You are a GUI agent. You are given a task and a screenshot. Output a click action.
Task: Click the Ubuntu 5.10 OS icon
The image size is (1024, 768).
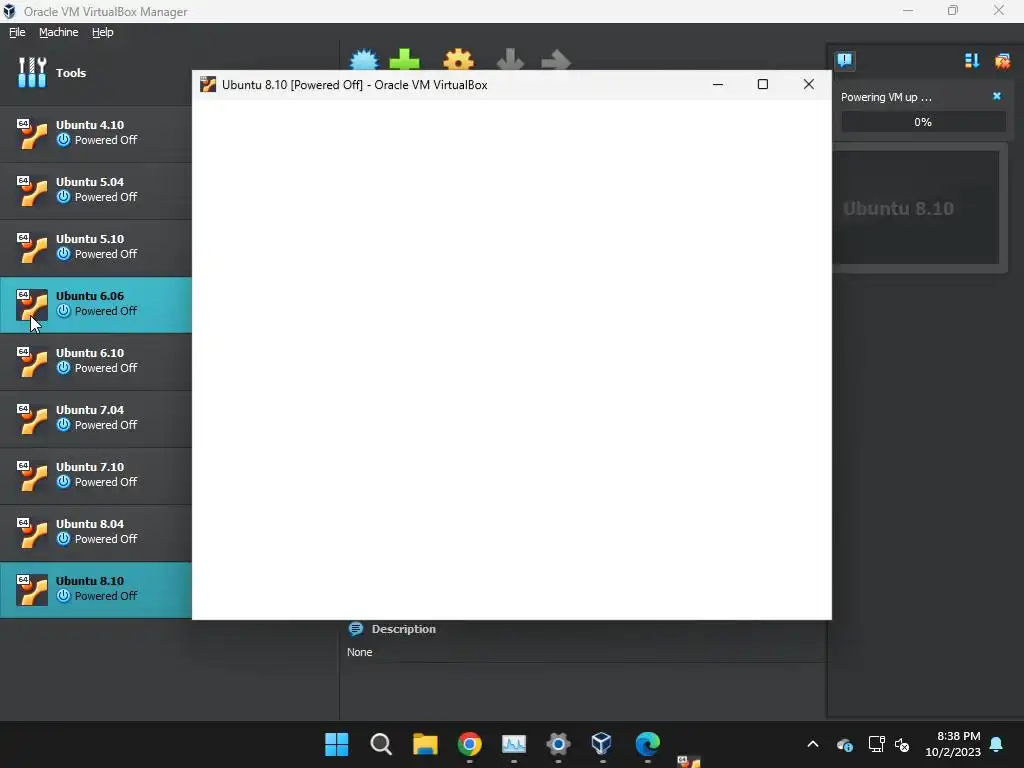32,248
